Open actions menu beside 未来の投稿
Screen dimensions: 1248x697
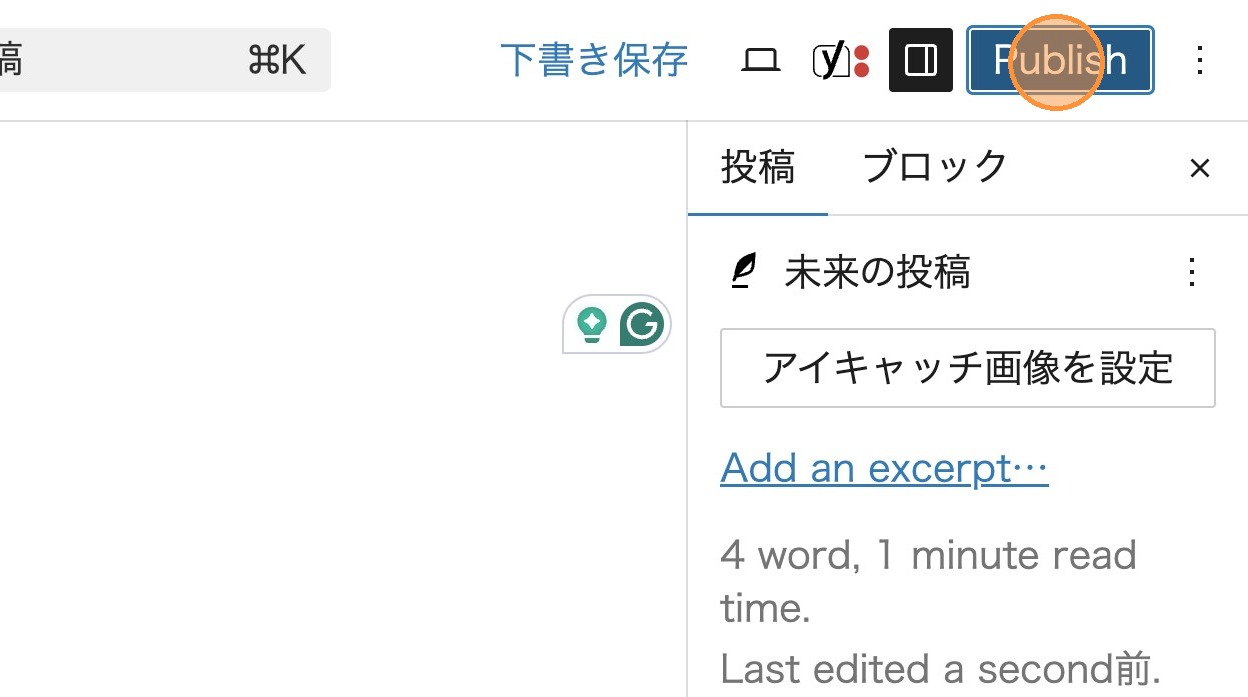coord(1191,271)
